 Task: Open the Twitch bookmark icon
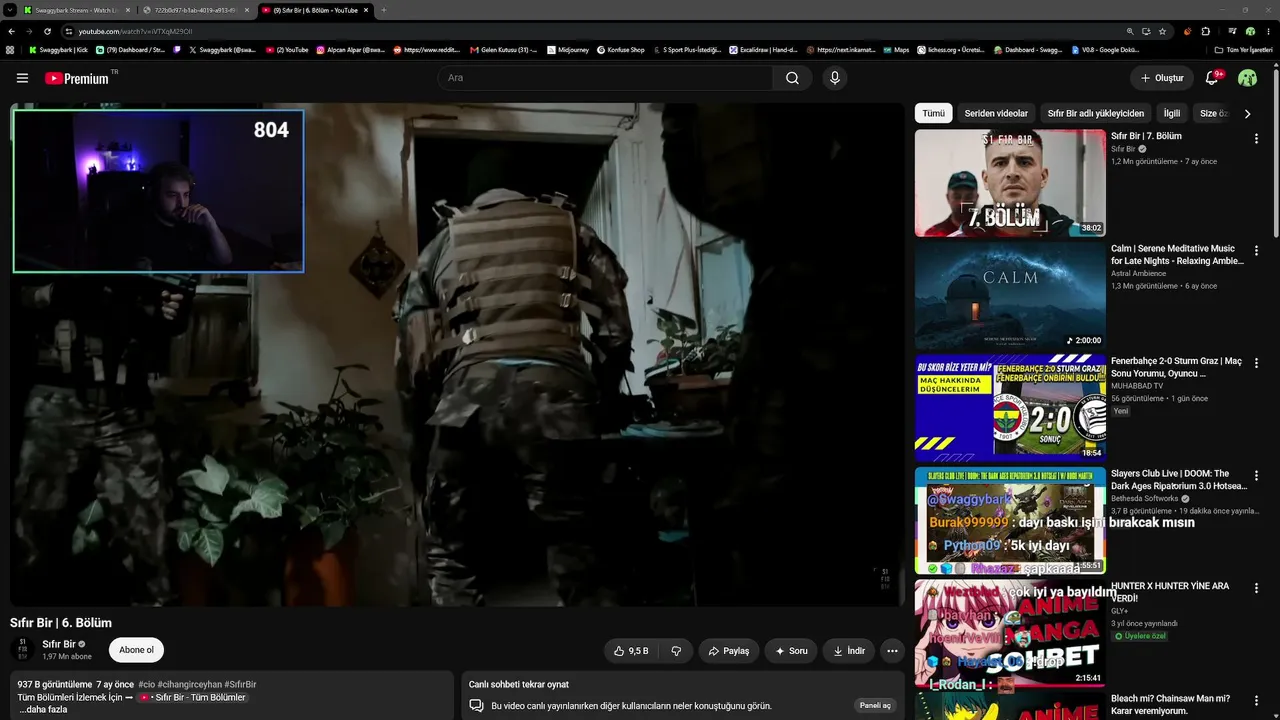177,49
